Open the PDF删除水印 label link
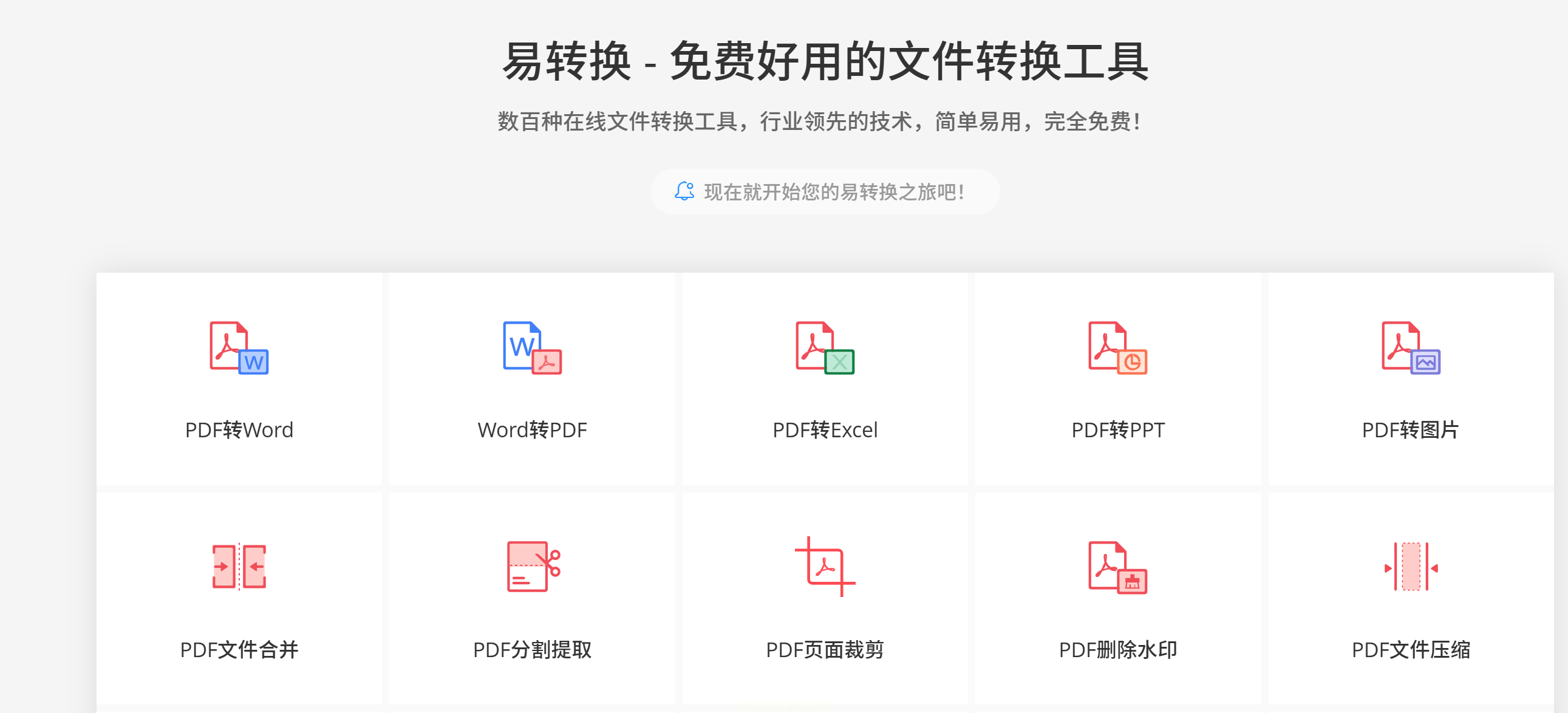Screen dimensions: 1568x713 pos(1117,650)
